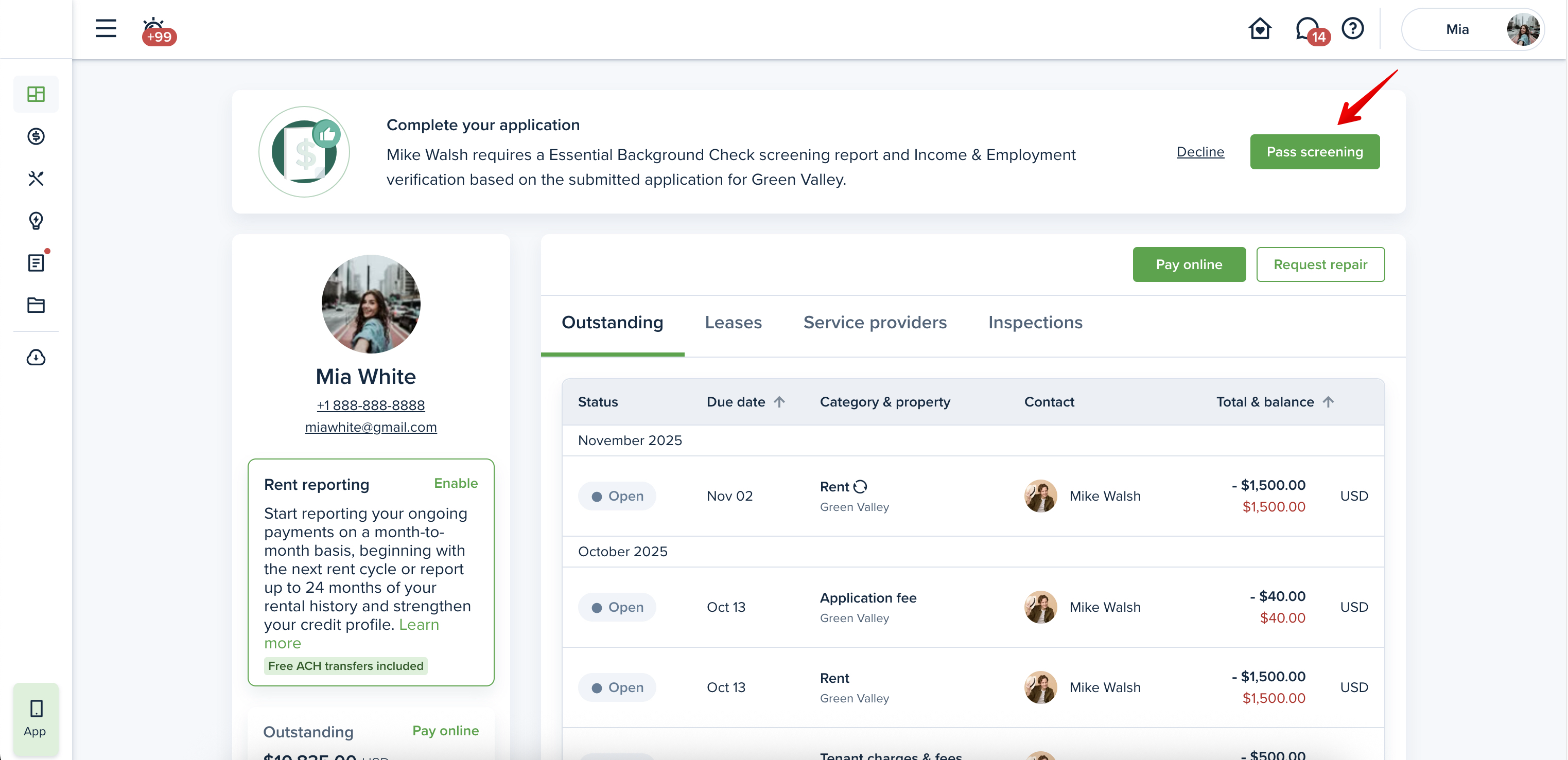Switch to the Leases tab

(x=733, y=323)
